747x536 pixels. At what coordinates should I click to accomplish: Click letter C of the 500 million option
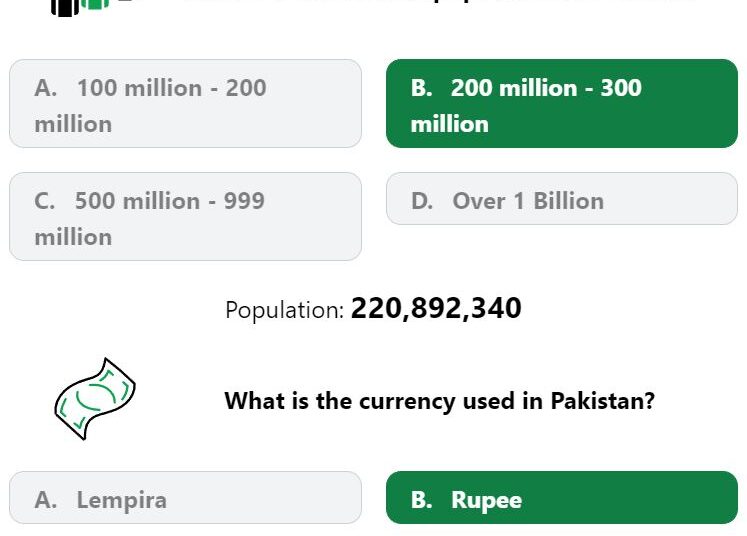(45, 201)
